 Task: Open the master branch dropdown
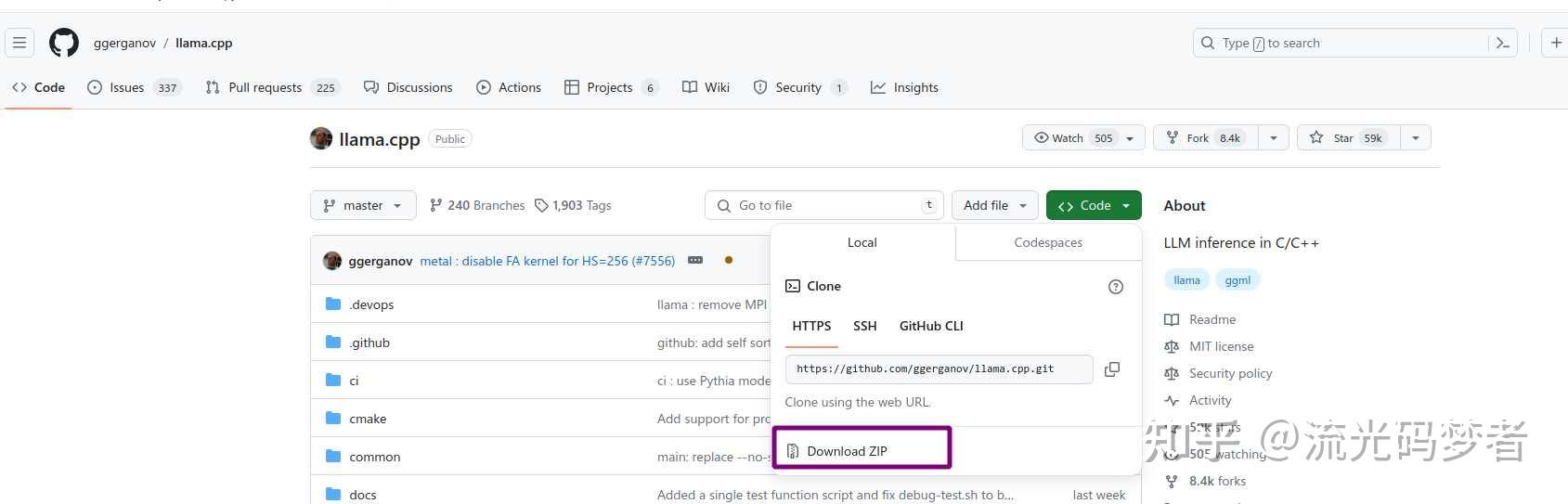363,205
